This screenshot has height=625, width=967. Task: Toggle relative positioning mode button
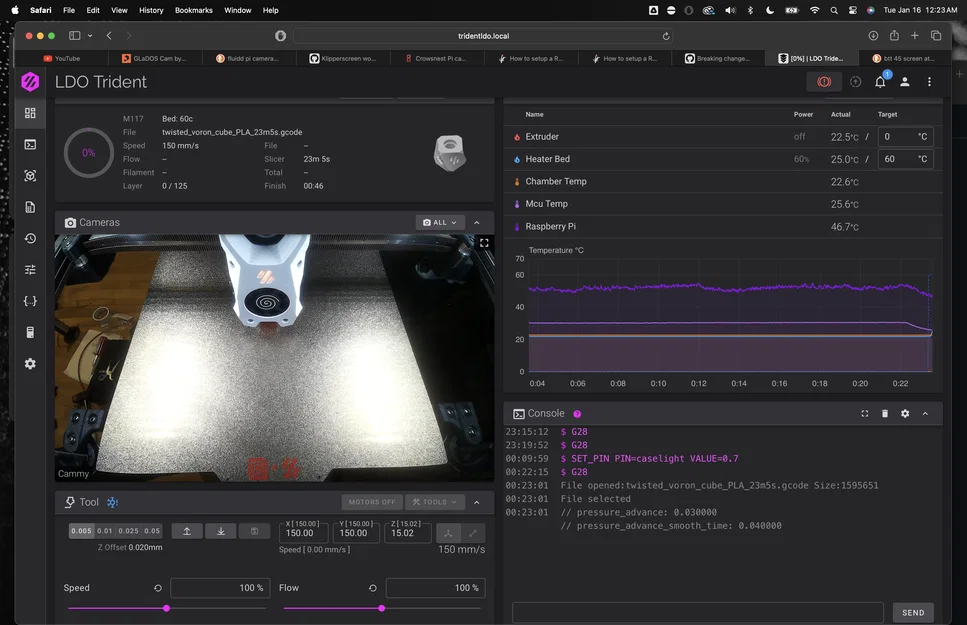pos(473,532)
